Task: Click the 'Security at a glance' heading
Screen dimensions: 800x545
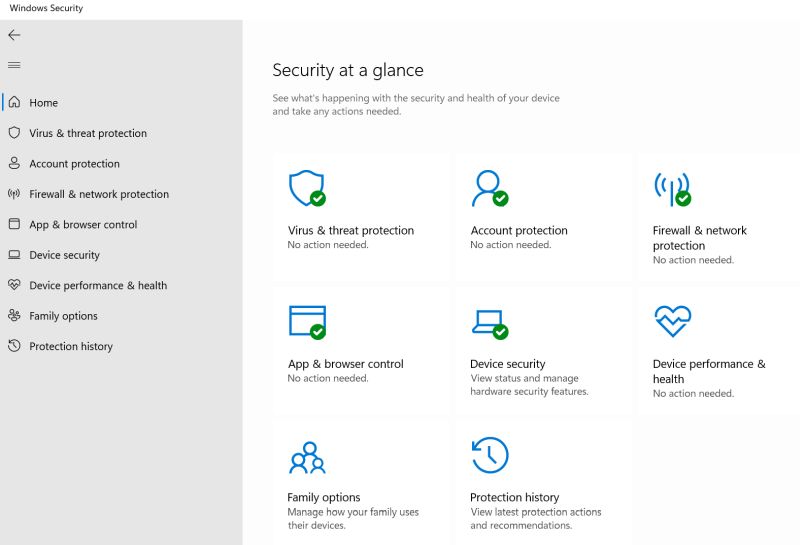Action: coord(347,70)
